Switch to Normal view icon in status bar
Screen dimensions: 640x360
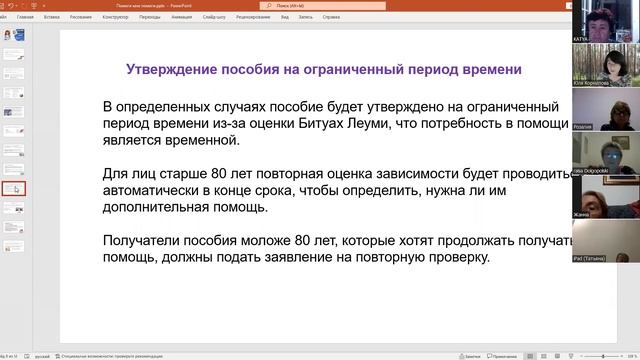tap(530, 356)
